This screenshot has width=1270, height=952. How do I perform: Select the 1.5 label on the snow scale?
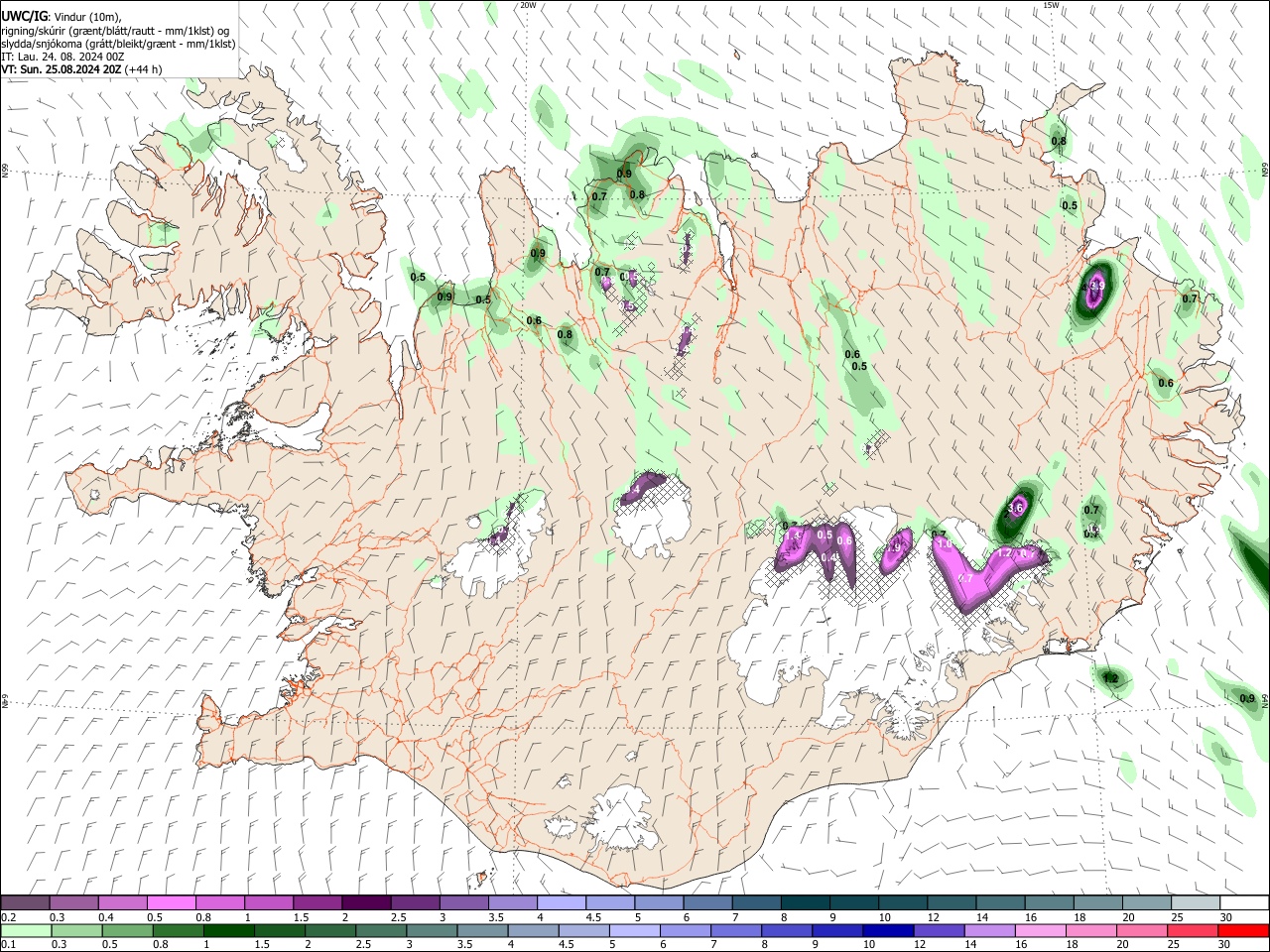[301, 917]
